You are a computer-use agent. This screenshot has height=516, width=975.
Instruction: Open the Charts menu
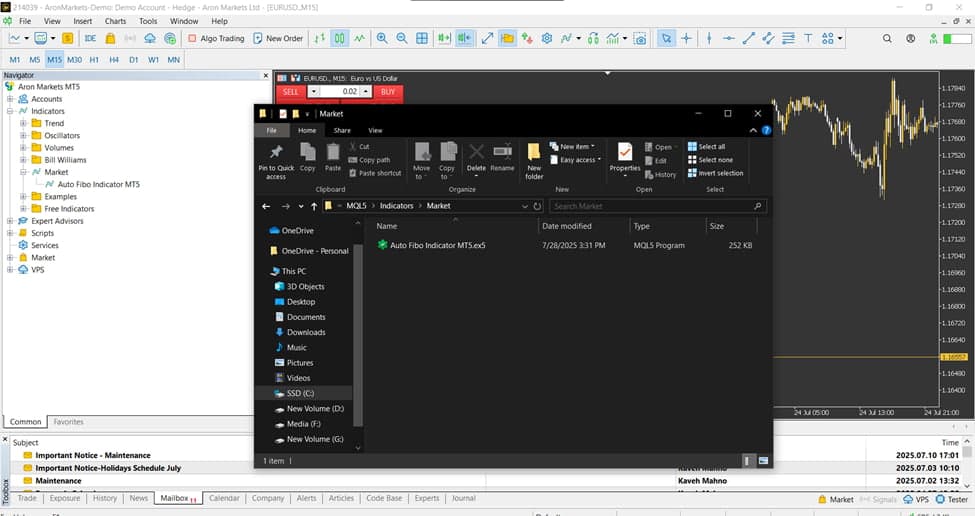[x=115, y=21]
